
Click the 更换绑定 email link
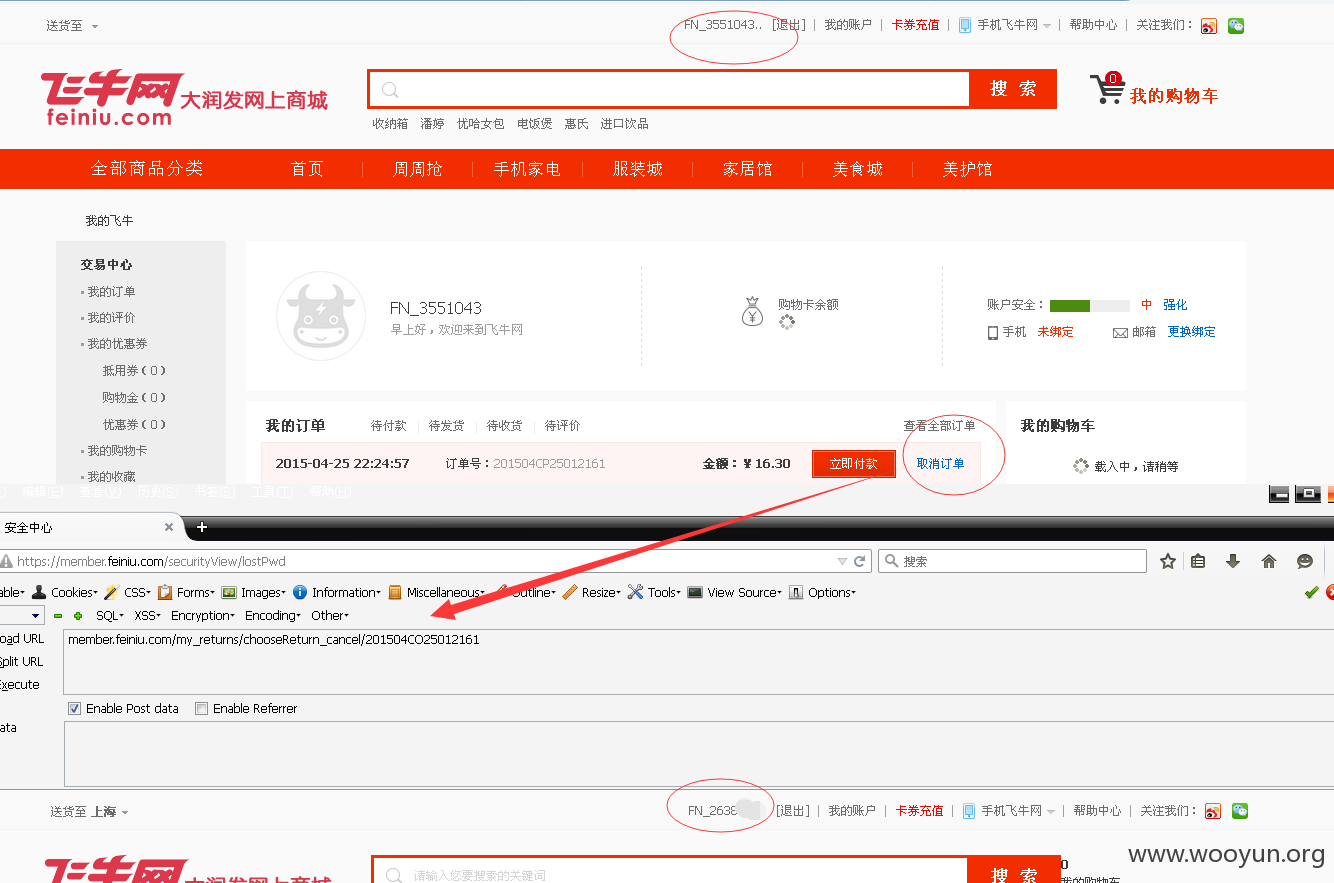pos(1191,332)
